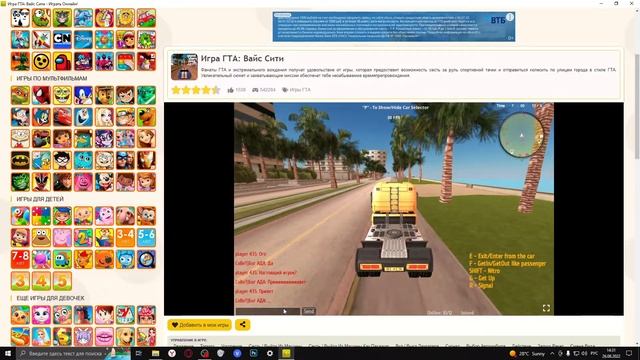The height and width of the screenshot is (360, 640).
Task: Open the magnifying glass search games icon
Action: tap(146, 259)
